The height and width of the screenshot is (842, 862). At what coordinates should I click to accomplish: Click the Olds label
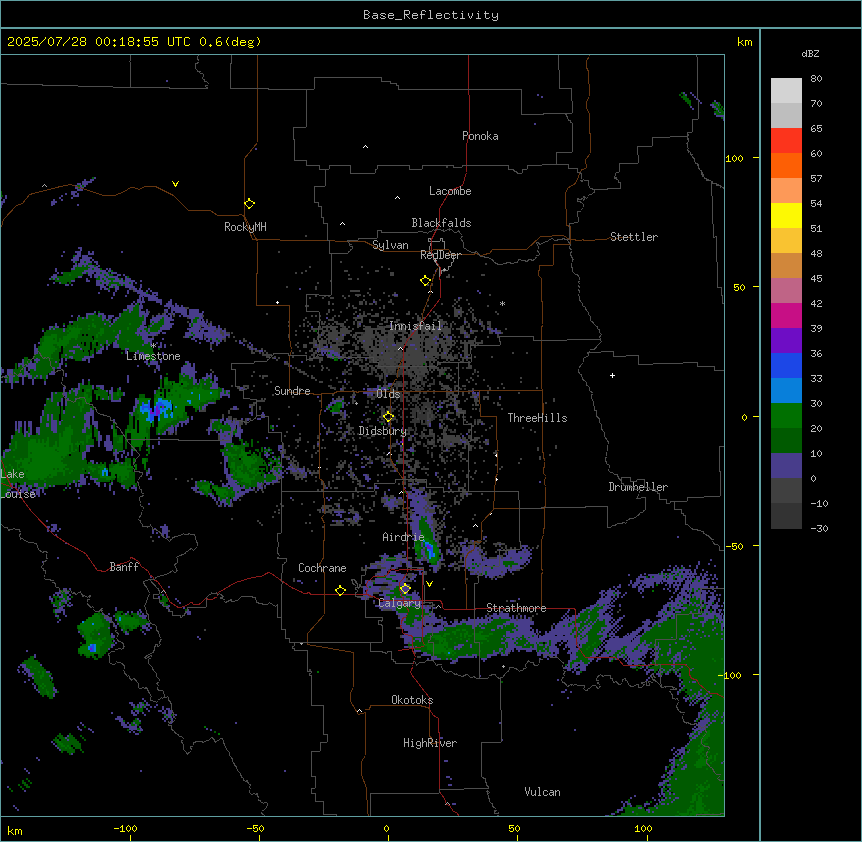pyautogui.click(x=388, y=394)
